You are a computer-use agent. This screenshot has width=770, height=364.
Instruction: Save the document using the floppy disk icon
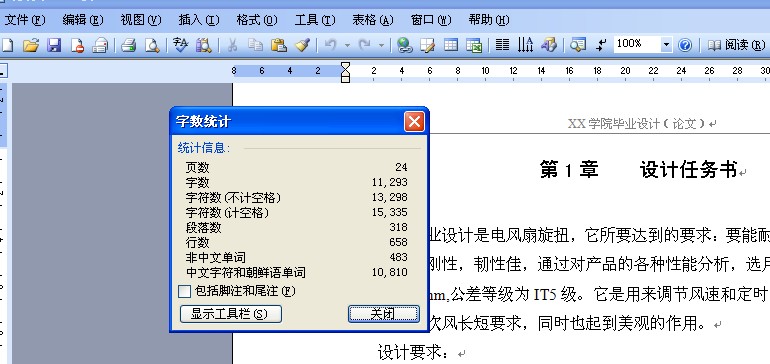[54, 46]
